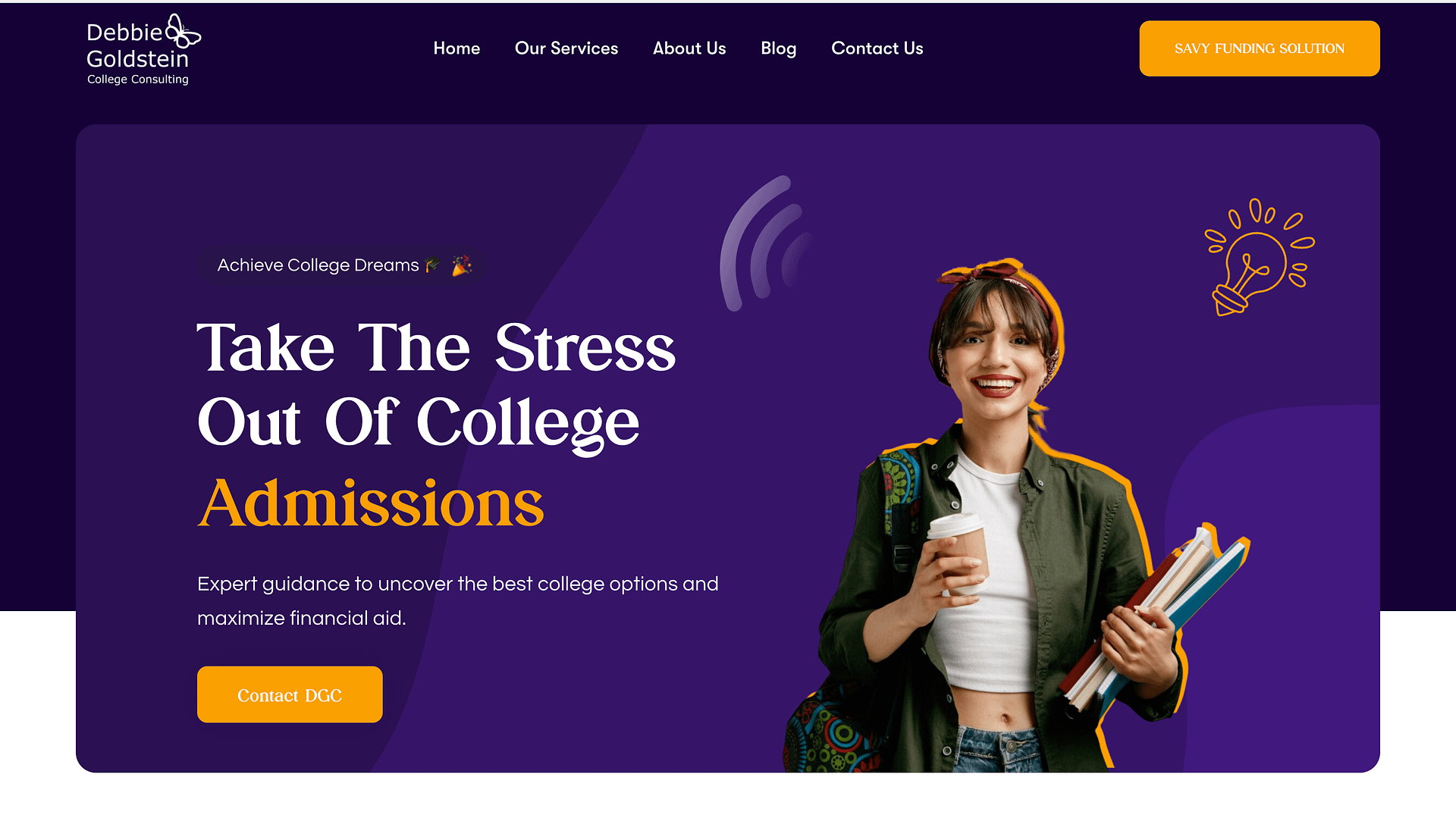
Task: Navigate to Contact Us
Action: pyautogui.click(x=877, y=49)
